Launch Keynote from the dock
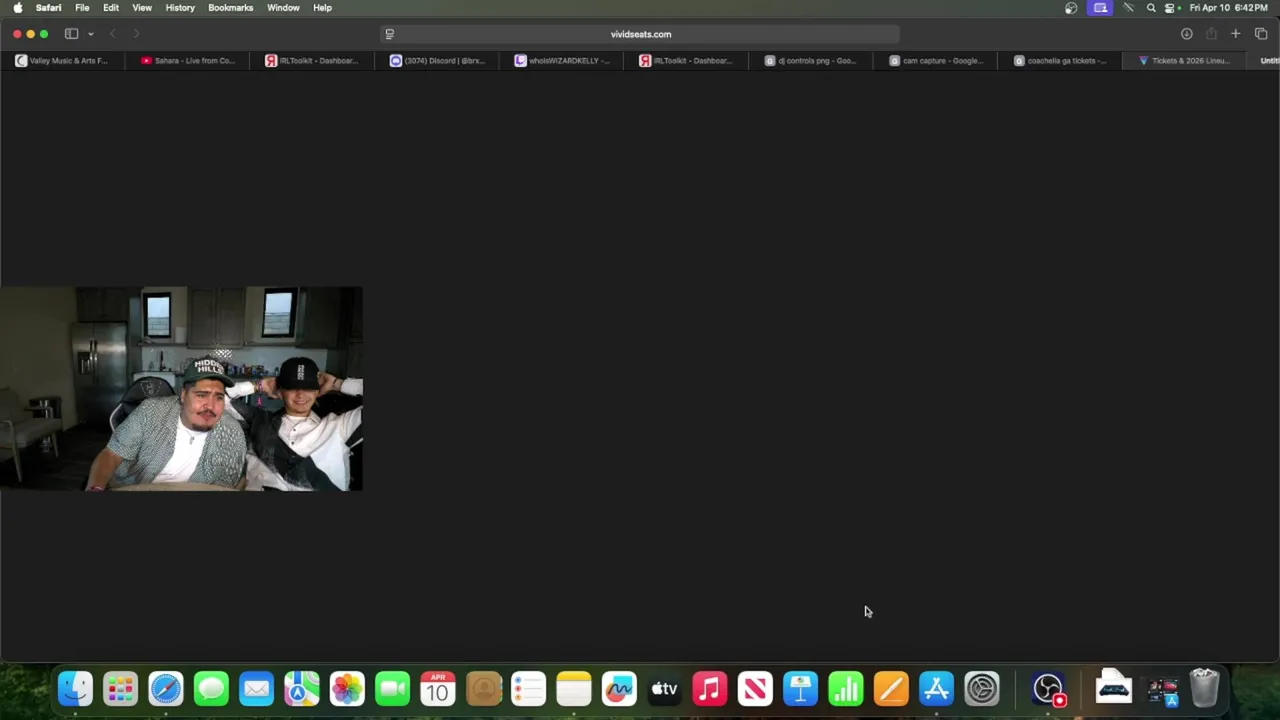Image resolution: width=1280 pixels, height=720 pixels. [800, 689]
